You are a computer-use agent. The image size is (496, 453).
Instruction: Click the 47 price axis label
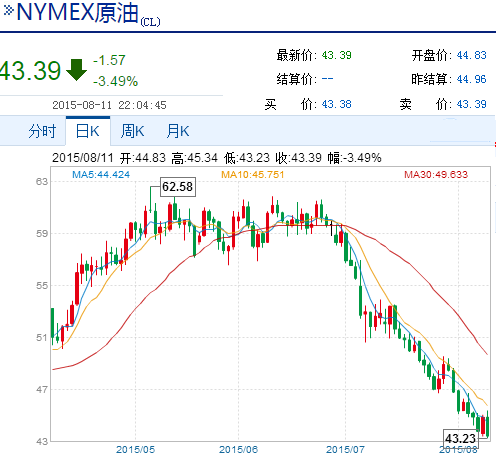(x=42, y=389)
